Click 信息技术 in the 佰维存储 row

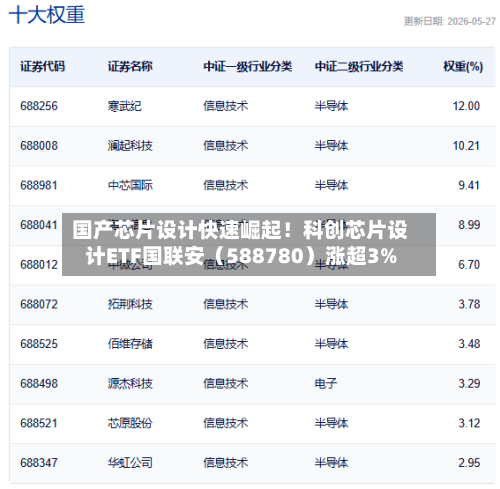pos(226,344)
